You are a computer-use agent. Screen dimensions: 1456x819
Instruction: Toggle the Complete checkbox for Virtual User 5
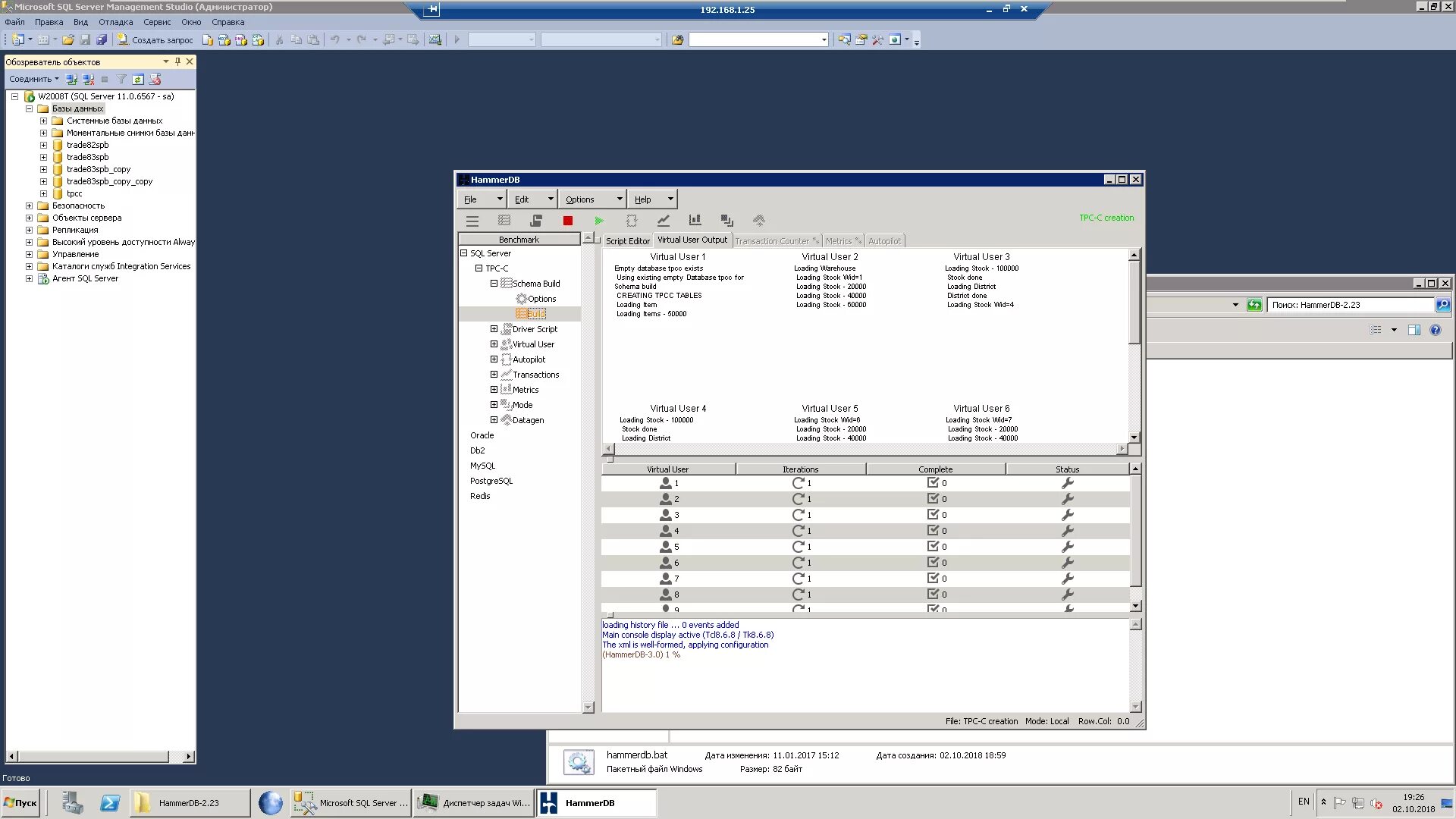click(x=934, y=546)
